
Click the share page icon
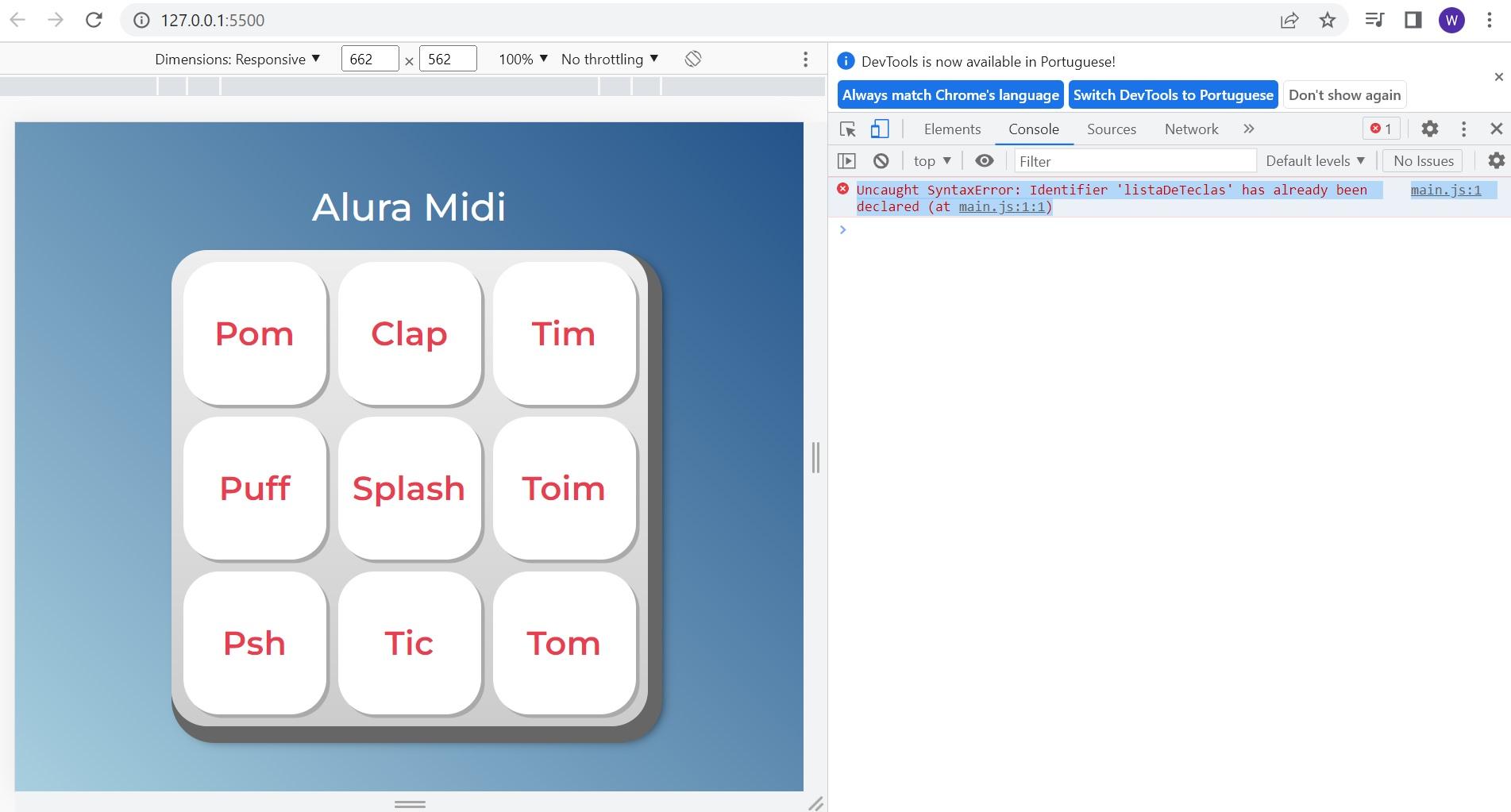1289,21
